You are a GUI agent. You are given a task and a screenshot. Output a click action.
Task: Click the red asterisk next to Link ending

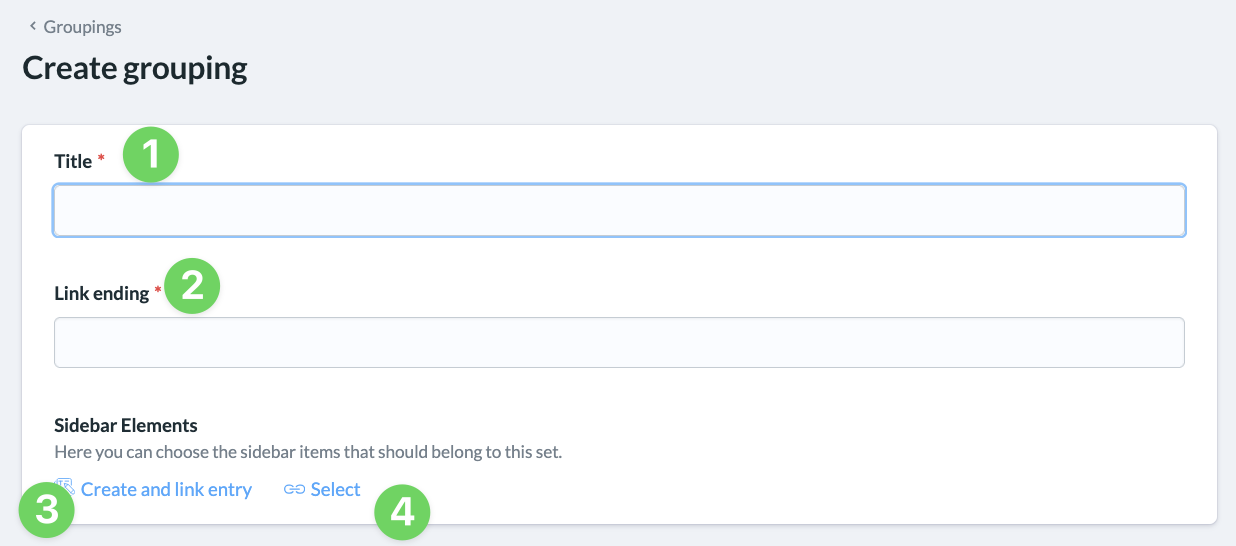click(x=157, y=292)
